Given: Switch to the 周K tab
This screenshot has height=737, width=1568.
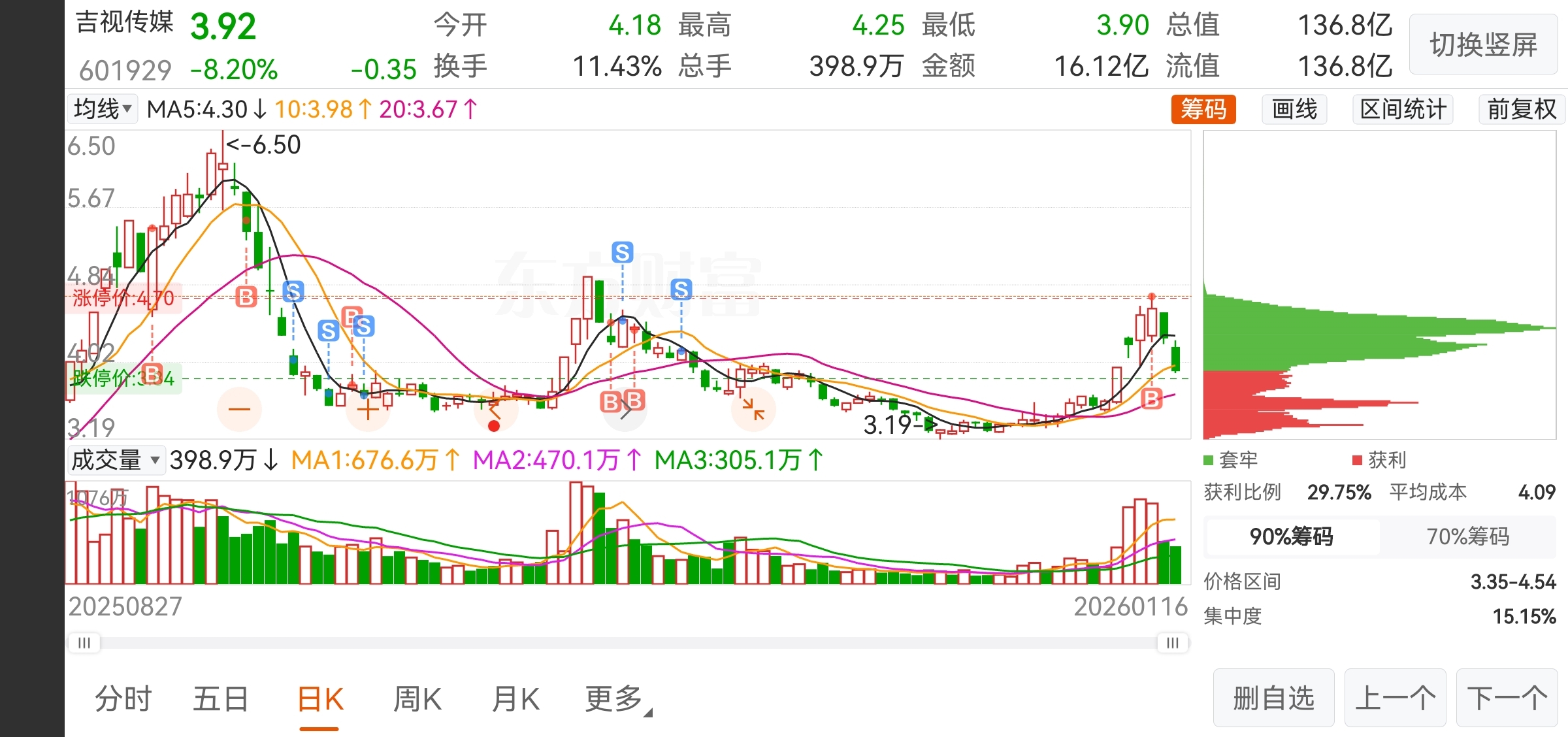Looking at the screenshot, I should pos(417,699).
